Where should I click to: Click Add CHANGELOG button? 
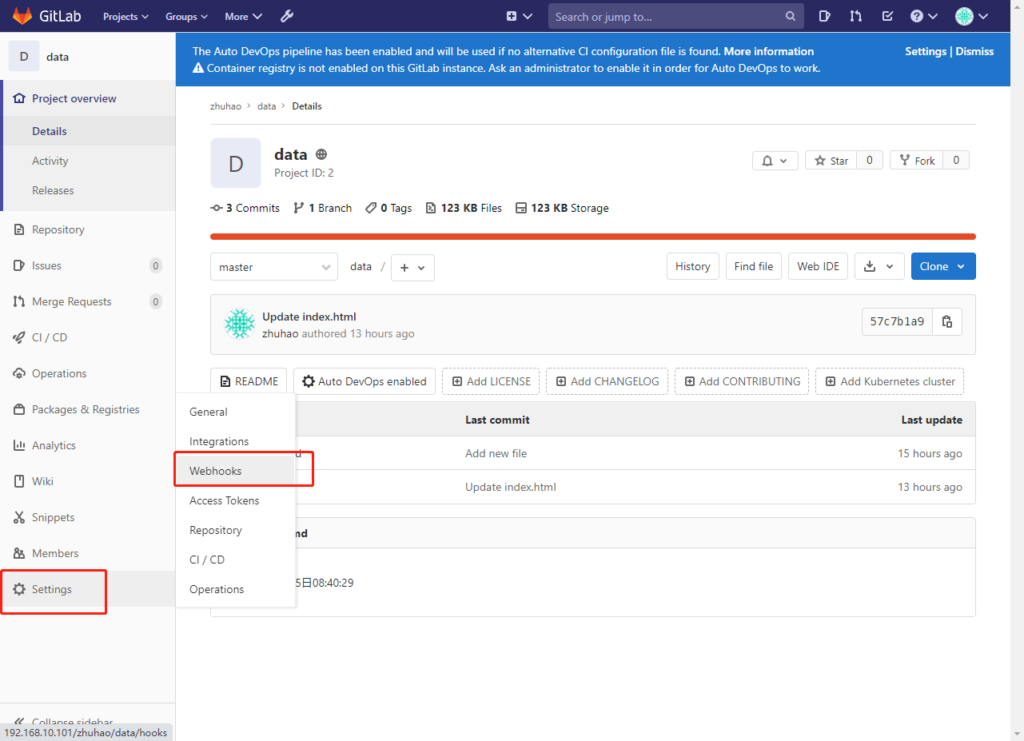pyautogui.click(x=607, y=381)
